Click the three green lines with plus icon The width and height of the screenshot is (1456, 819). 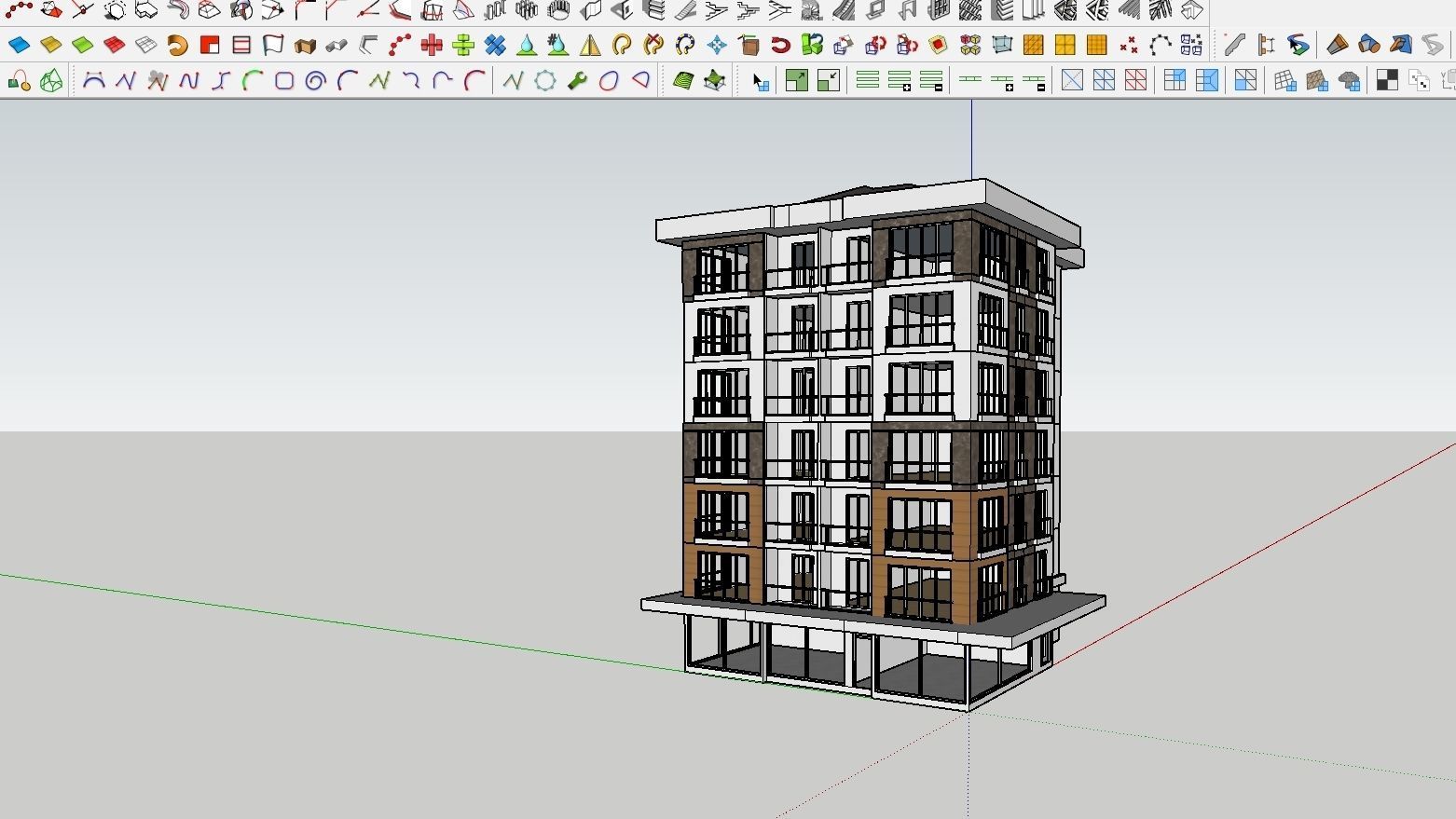(x=900, y=81)
